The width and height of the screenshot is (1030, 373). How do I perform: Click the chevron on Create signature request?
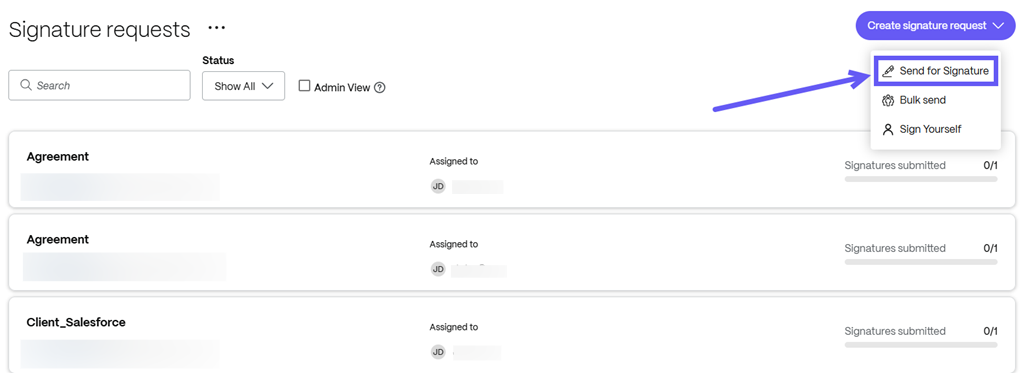pyautogui.click(x=999, y=26)
